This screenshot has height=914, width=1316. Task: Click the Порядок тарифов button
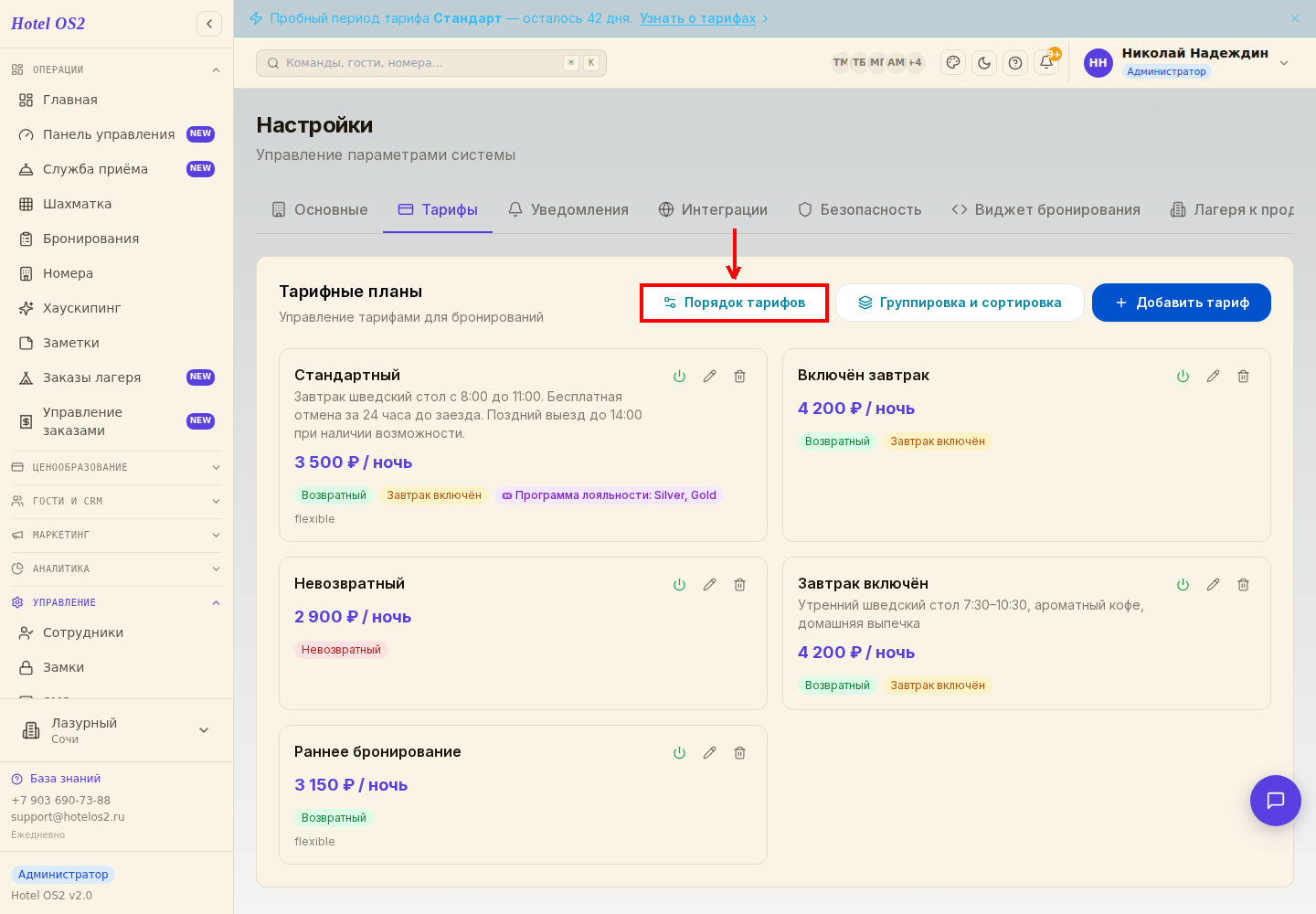pos(734,303)
